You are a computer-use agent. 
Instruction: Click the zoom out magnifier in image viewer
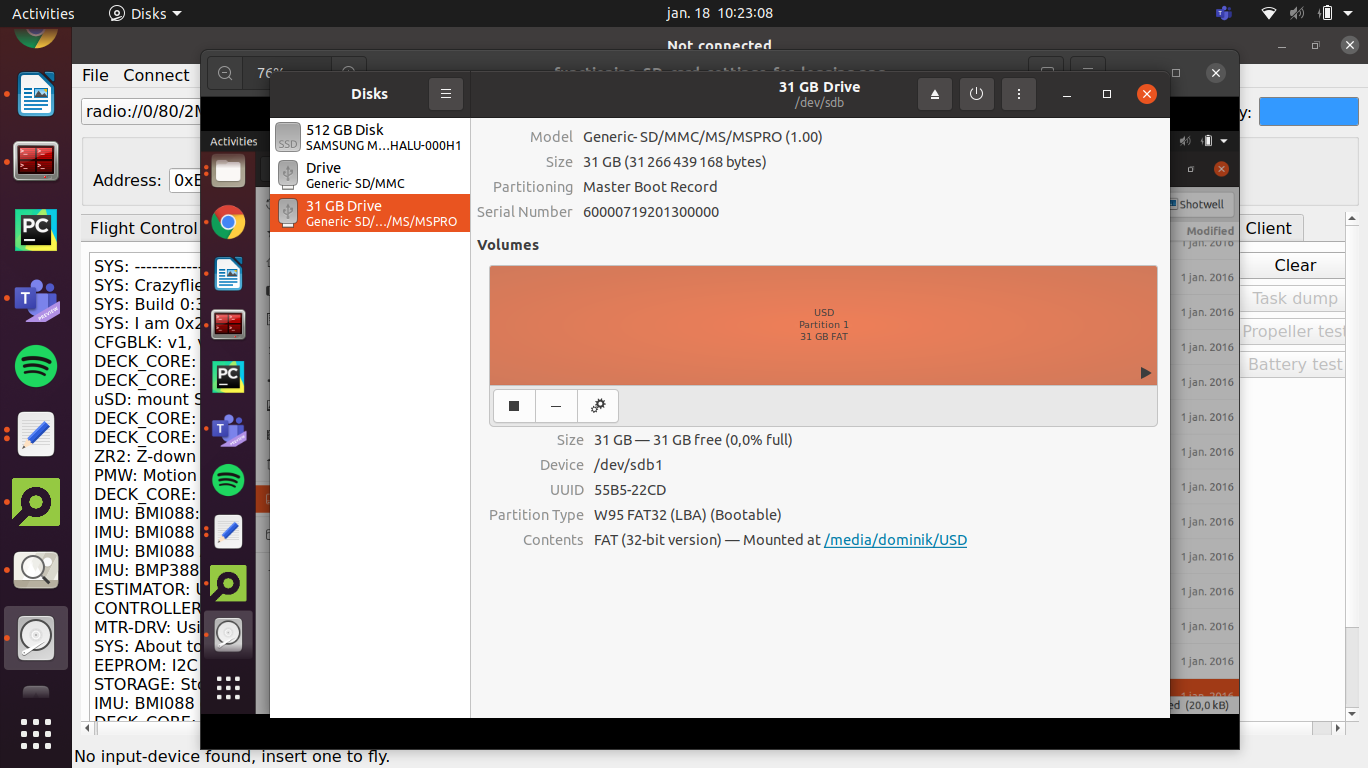pyautogui.click(x=225, y=73)
